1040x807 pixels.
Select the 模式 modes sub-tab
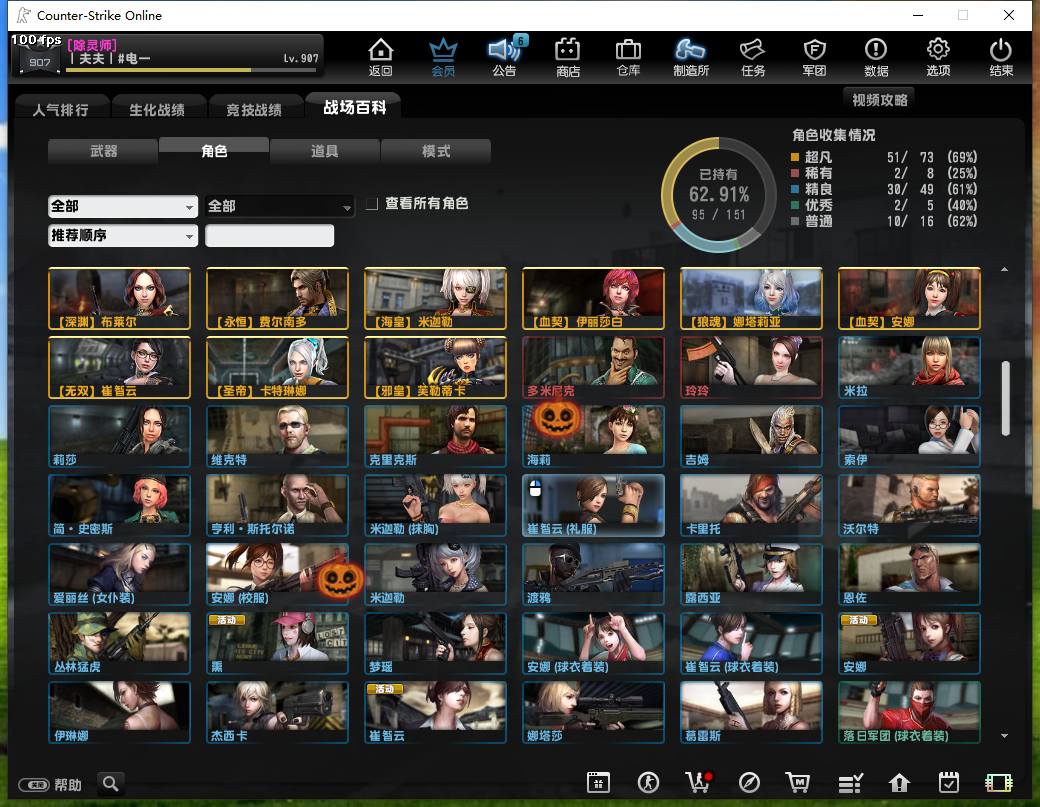tap(436, 151)
